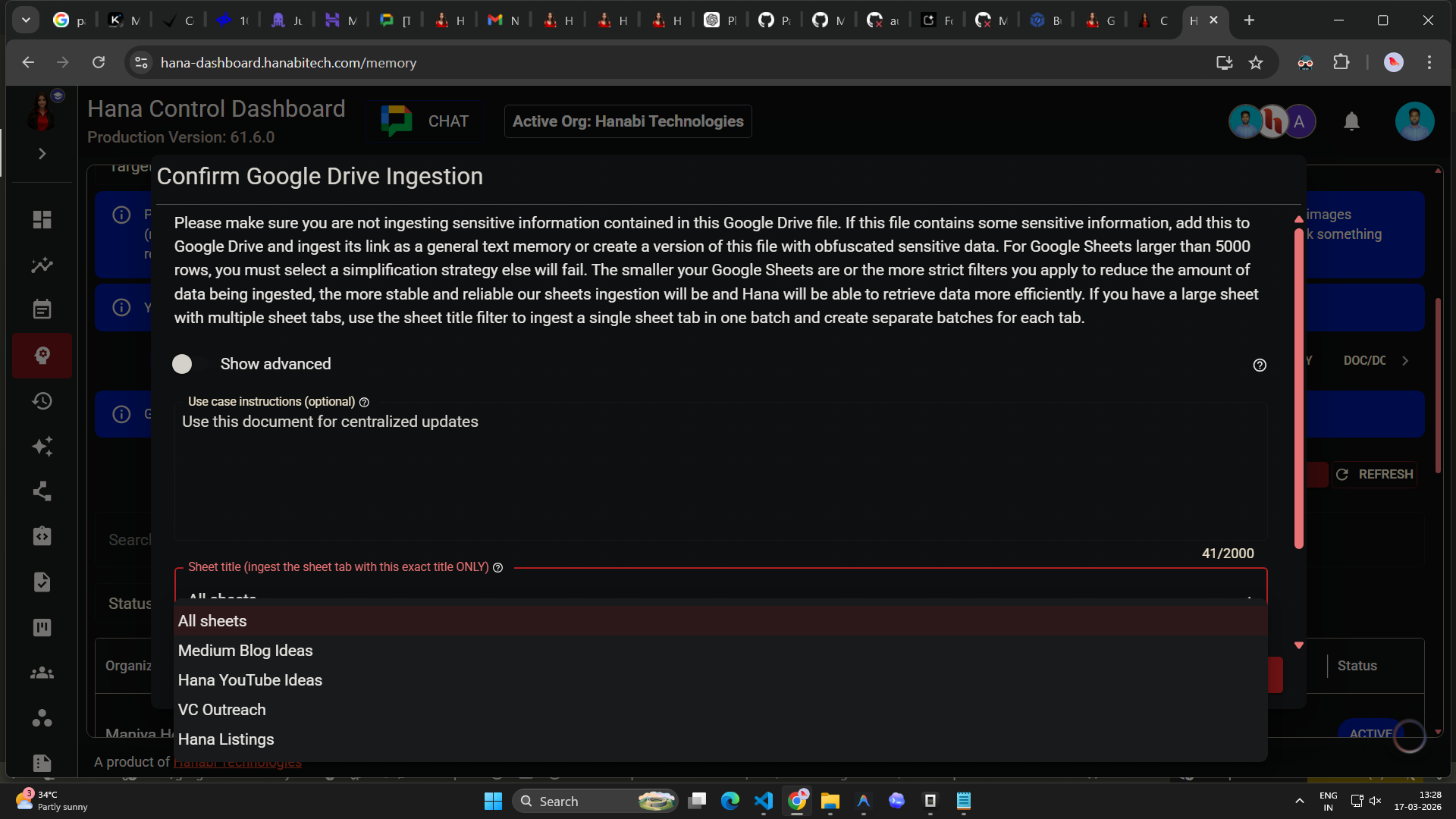Select the Team members sidebar icon
This screenshot has height=819, width=1456.
42,672
